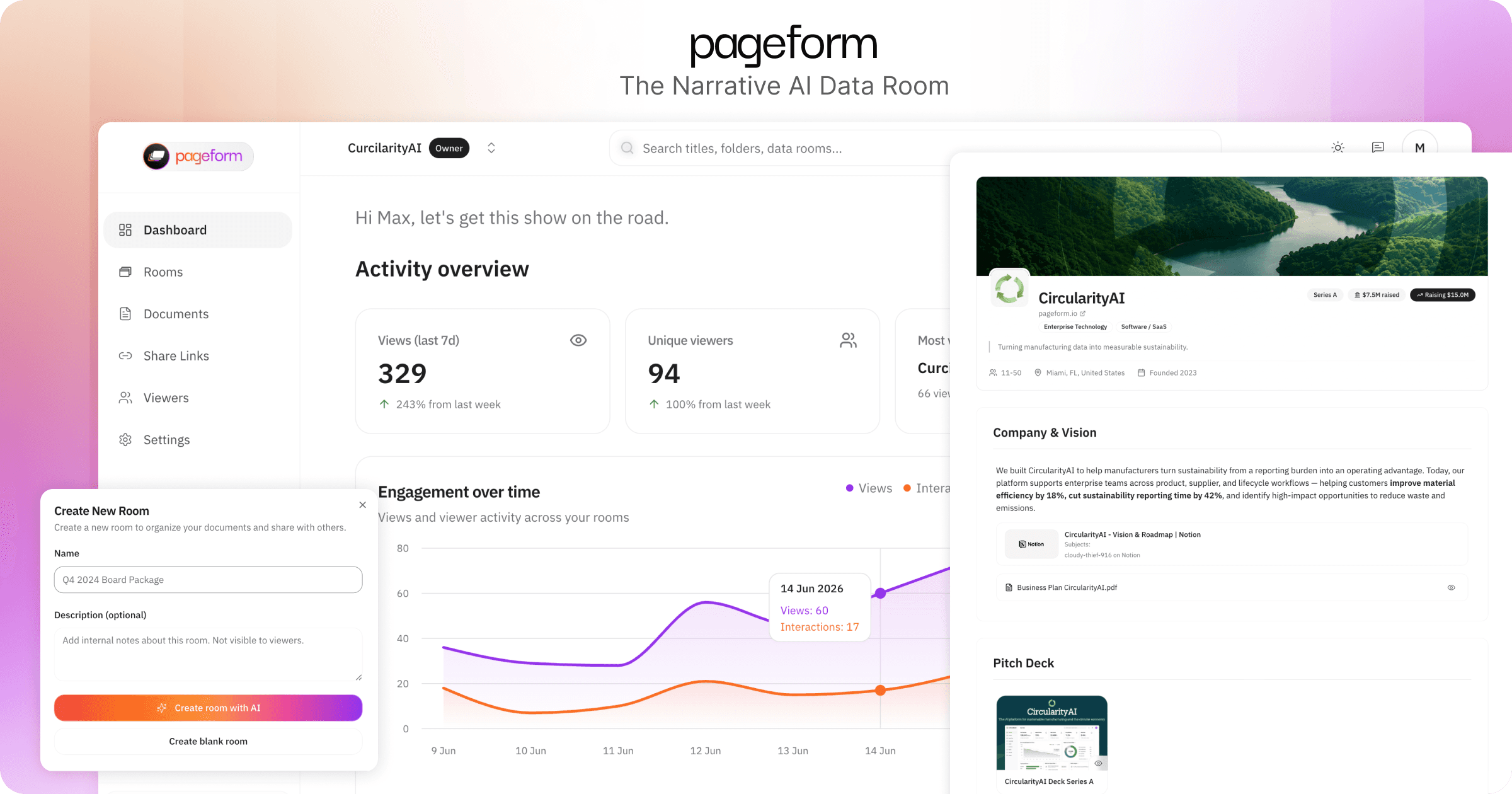Click the Interactions legend orange dot
Viewport: 1512px width, 794px height.
coord(907,488)
